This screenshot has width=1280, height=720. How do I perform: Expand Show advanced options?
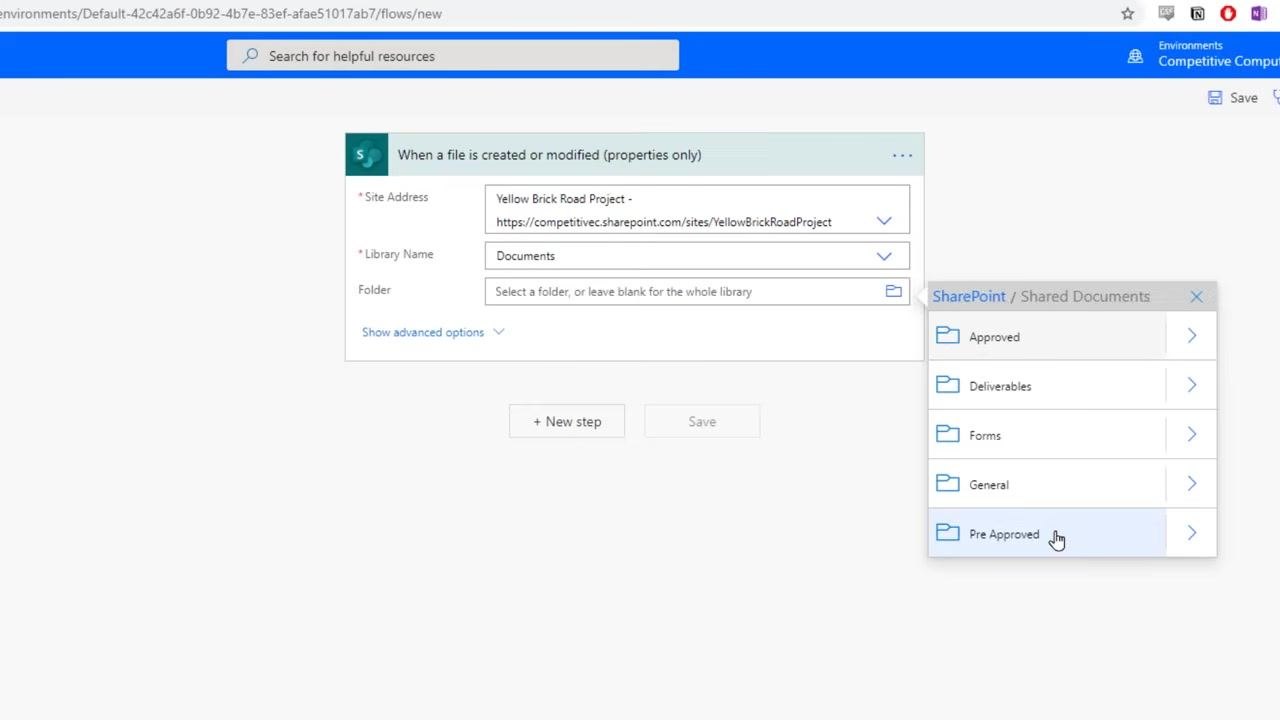(x=423, y=332)
